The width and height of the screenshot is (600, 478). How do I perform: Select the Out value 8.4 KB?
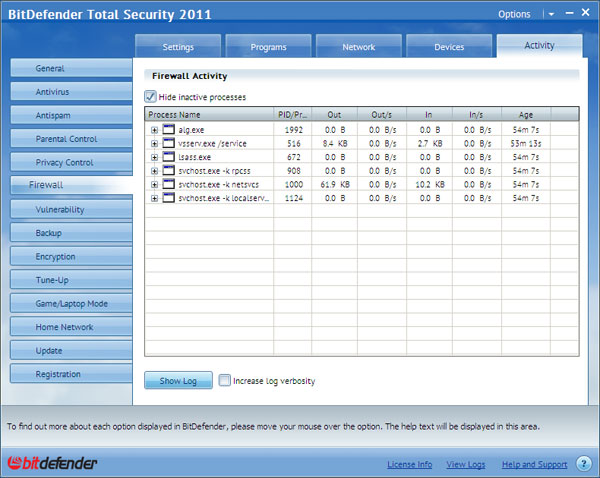pyautogui.click(x=335, y=144)
